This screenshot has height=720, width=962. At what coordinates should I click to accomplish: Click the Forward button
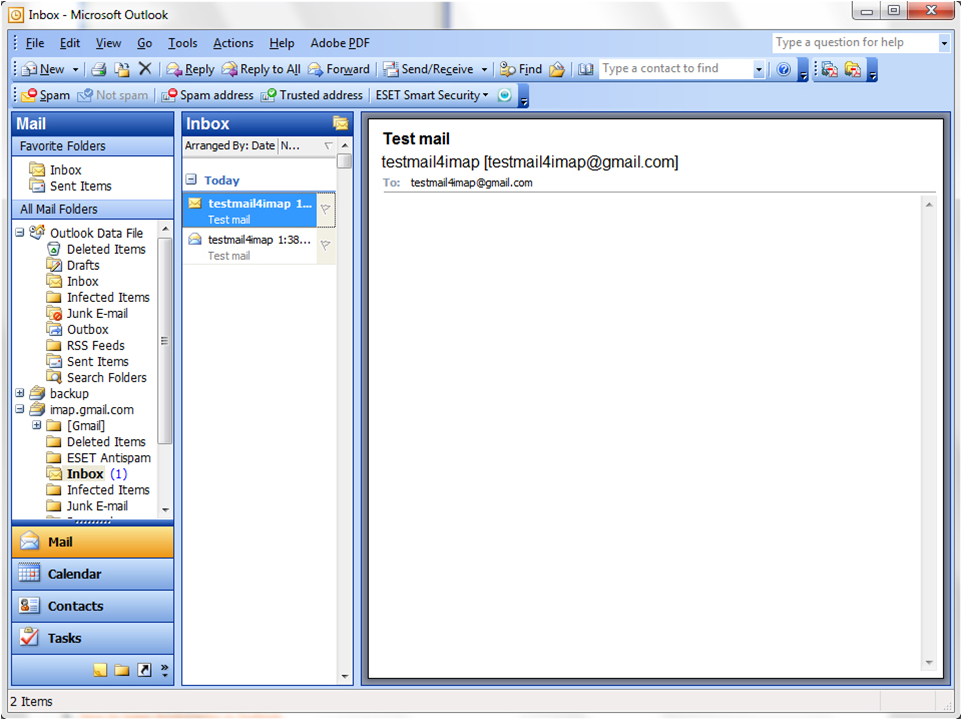pos(339,69)
